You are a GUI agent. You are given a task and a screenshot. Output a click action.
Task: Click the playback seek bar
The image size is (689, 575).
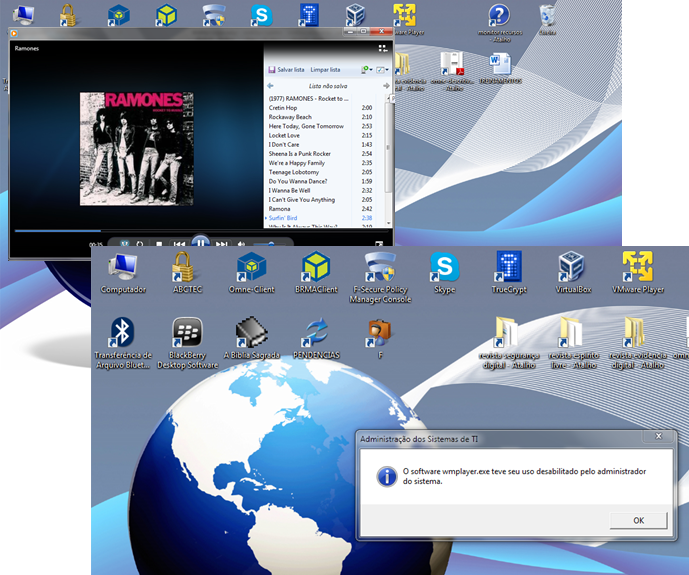pyautogui.click(x=201, y=230)
